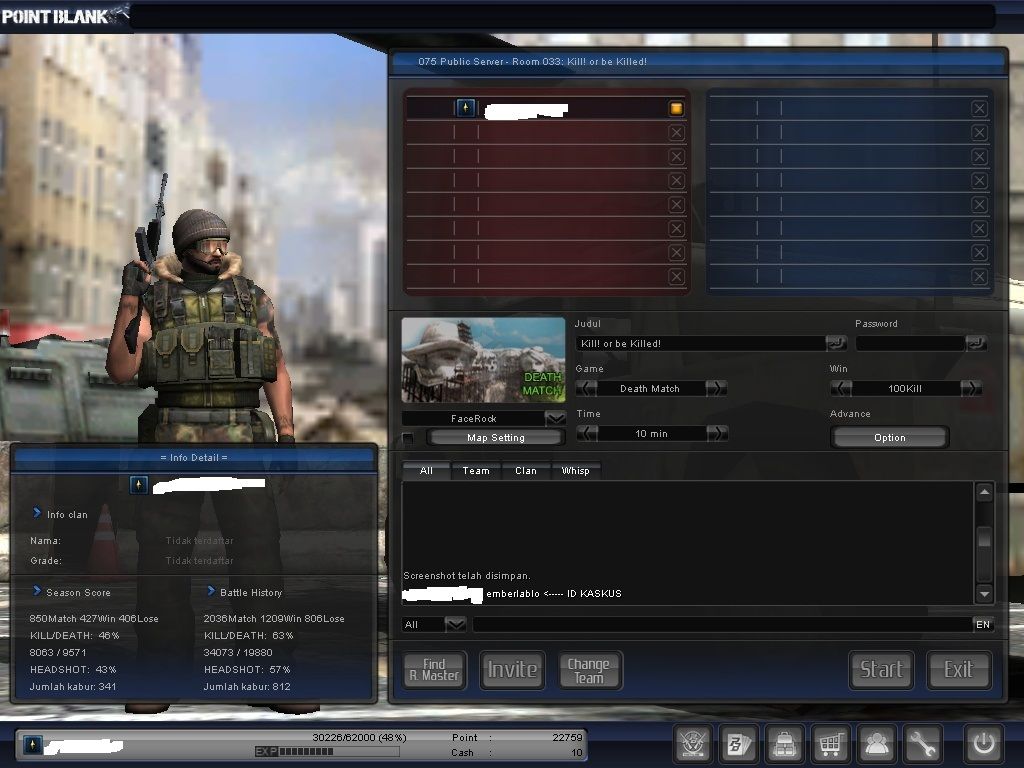
Task: Decrease Win kill limit with left arrow
Action: [841, 389]
